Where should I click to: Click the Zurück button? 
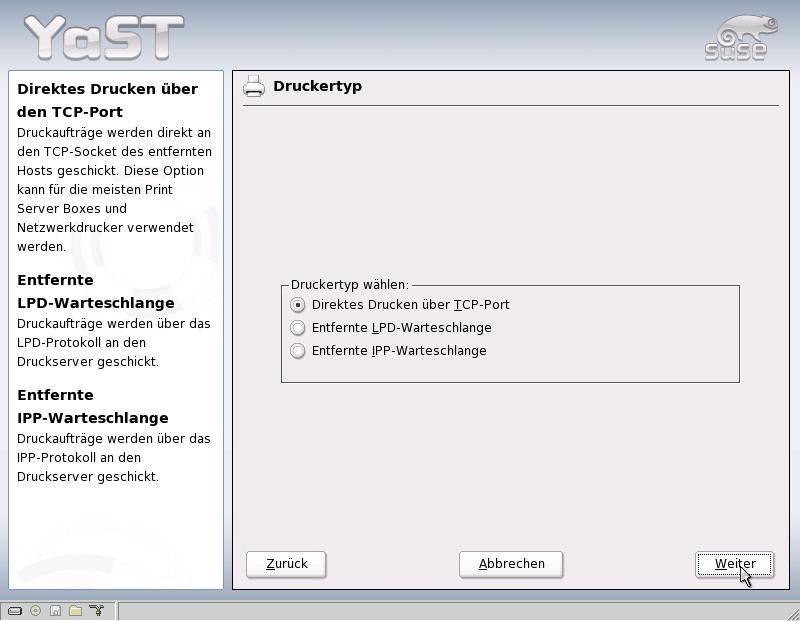[286, 564]
